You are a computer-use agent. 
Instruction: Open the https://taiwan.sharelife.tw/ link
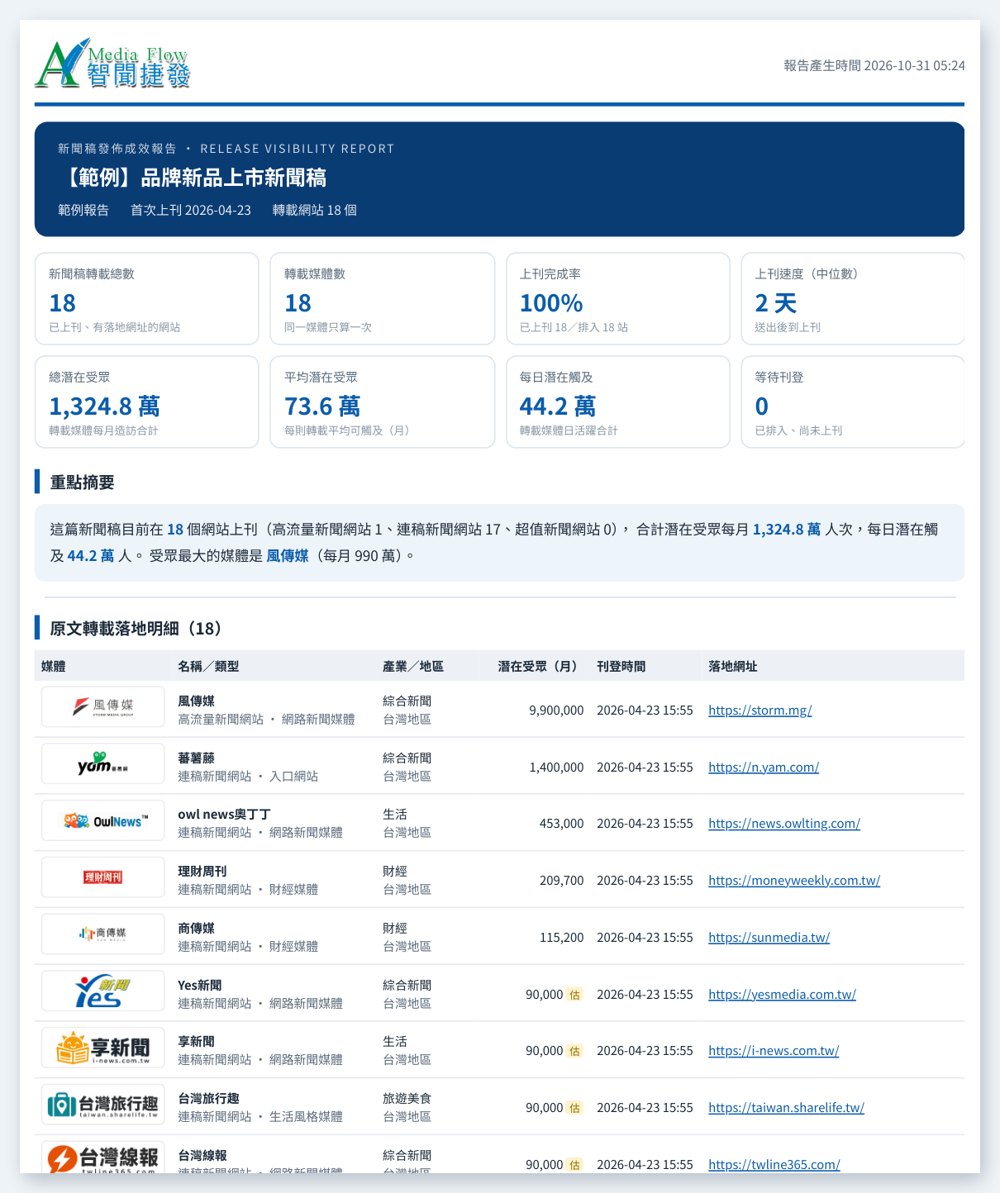(786, 1108)
